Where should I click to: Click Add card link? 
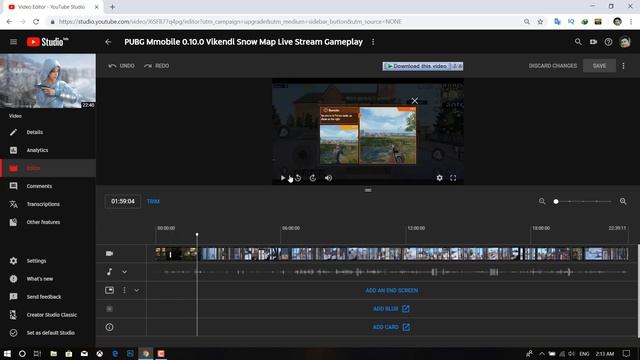point(391,327)
